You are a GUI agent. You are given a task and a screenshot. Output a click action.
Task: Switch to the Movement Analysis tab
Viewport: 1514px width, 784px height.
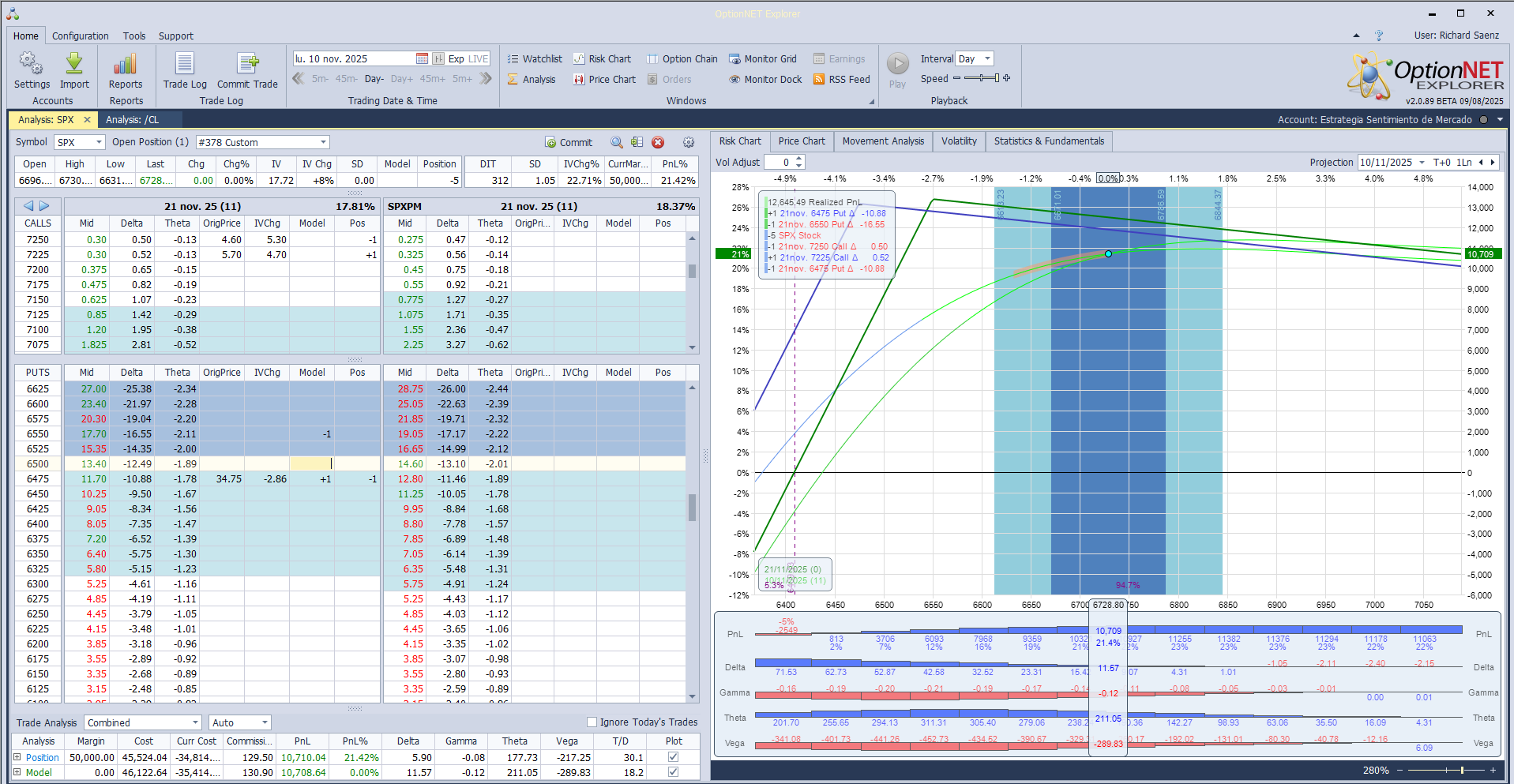tap(883, 141)
